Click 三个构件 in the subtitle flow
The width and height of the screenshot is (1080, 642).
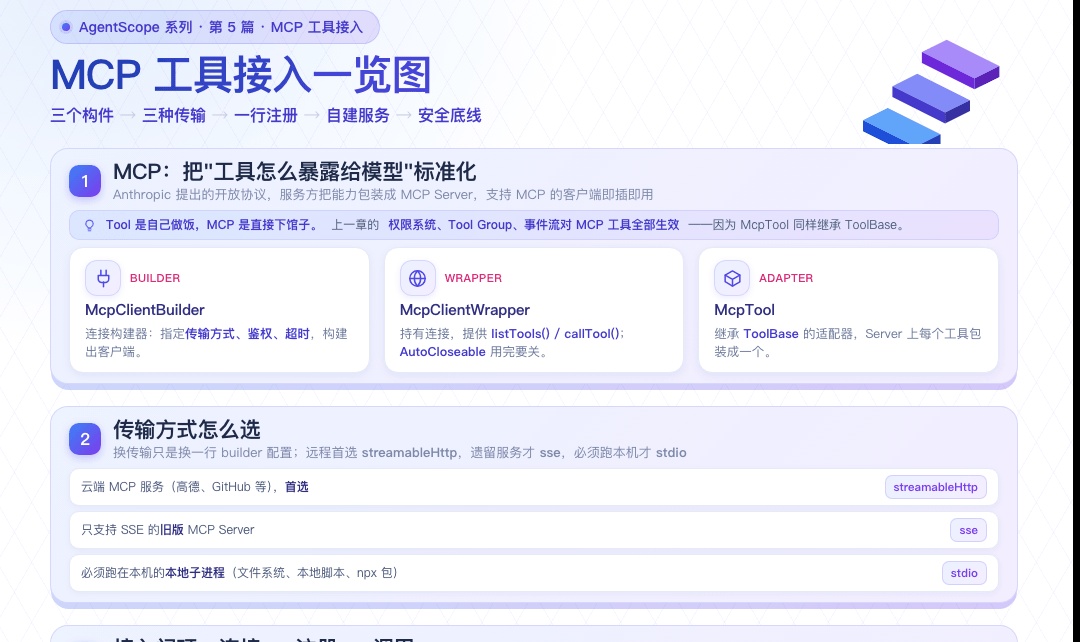tap(82, 116)
